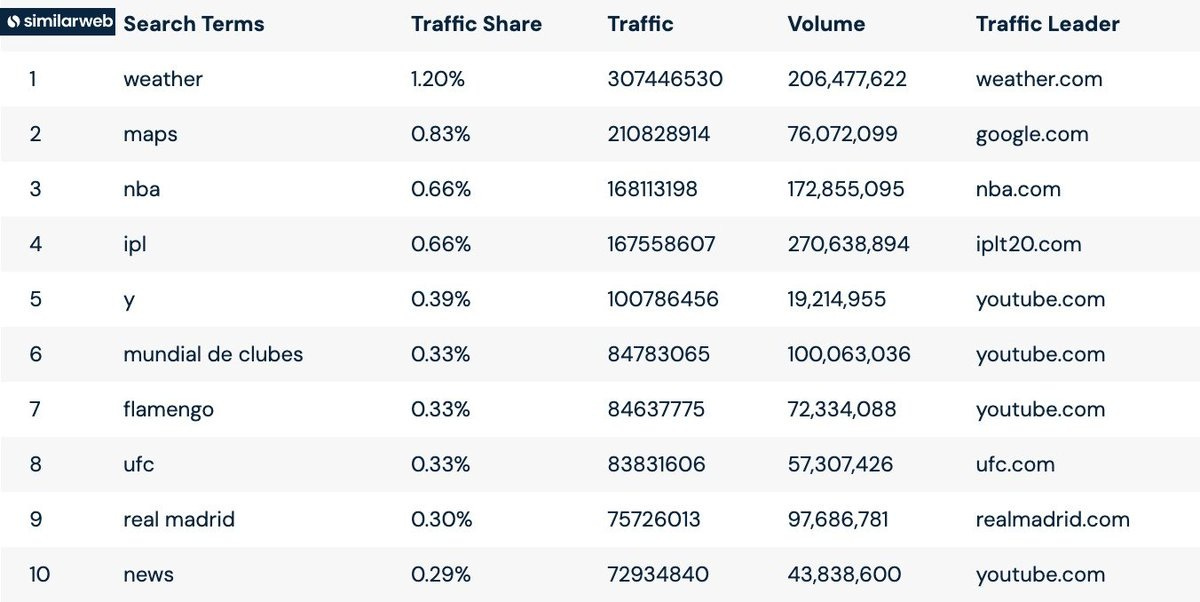Viewport: 1200px width, 602px height.
Task: Click volume value 206,477,622
Action: [847, 79]
